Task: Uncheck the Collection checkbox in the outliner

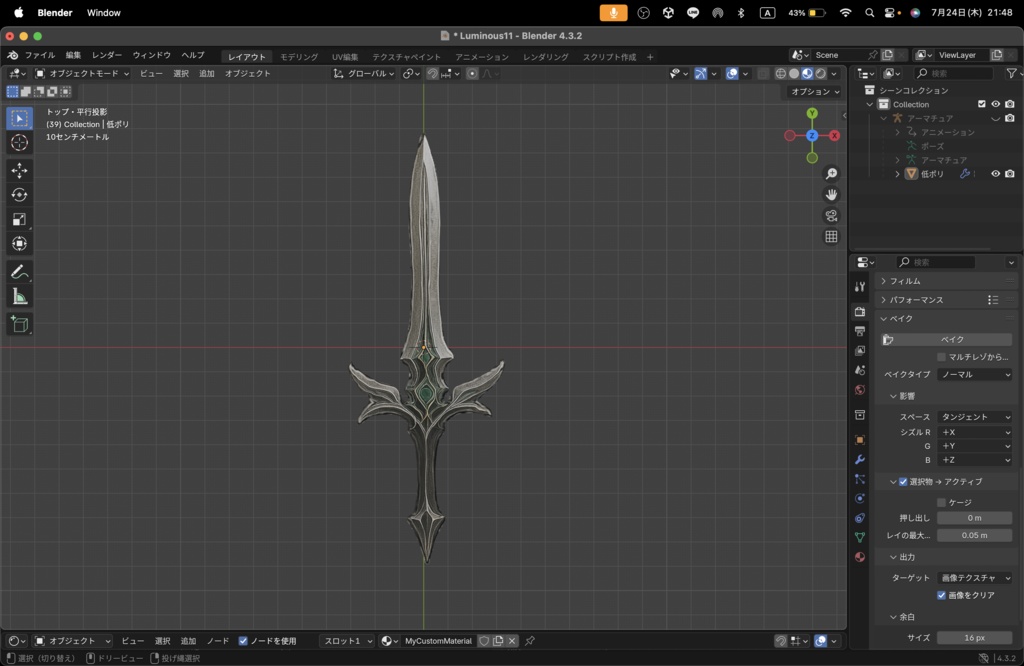Action: click(x=982, y=104)
